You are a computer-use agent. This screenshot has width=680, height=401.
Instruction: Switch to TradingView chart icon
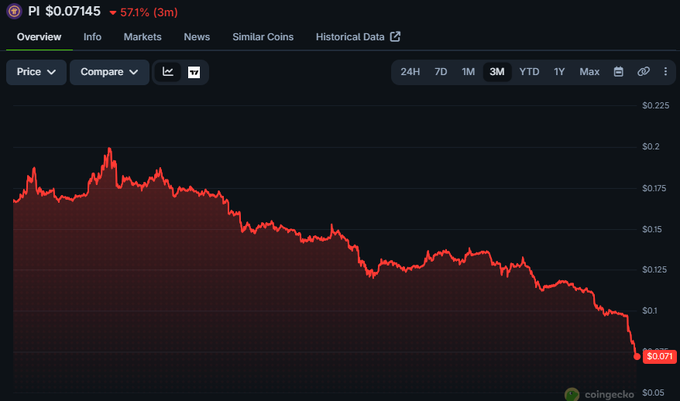click(x=194, y=72)
